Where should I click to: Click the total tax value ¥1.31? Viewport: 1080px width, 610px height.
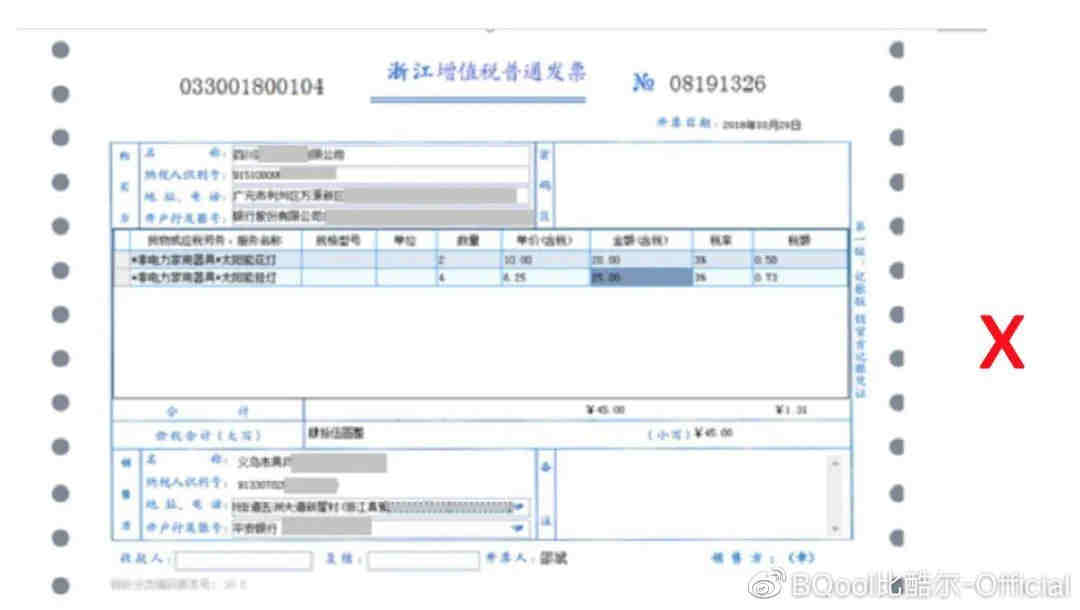pos(791,410)
